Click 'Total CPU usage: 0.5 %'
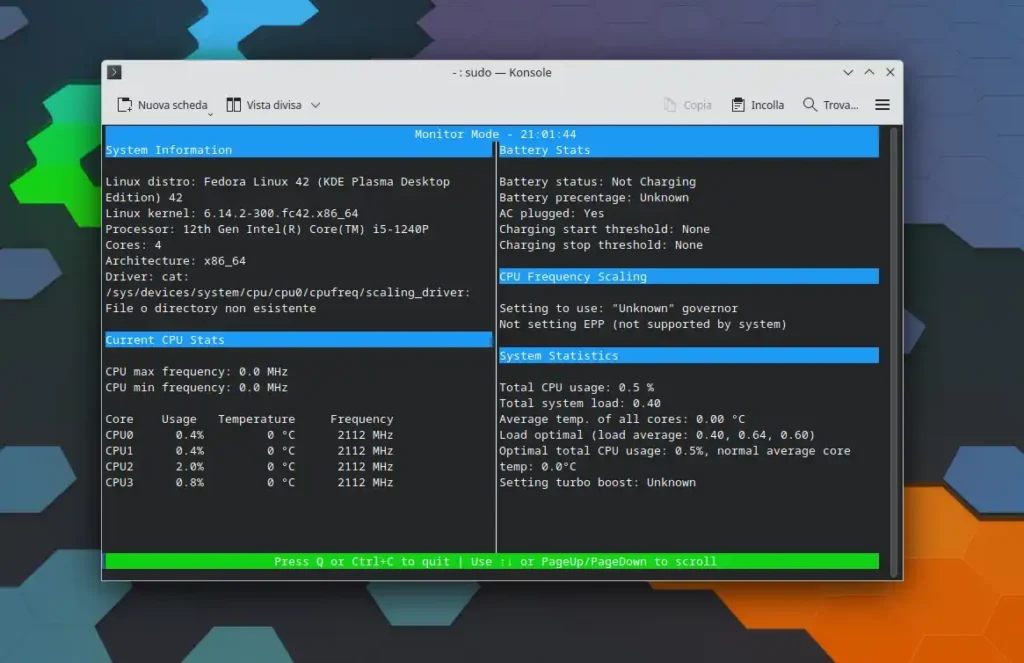Image resolution: width=1024 pixels, height=663 pixels. [577, 387]
